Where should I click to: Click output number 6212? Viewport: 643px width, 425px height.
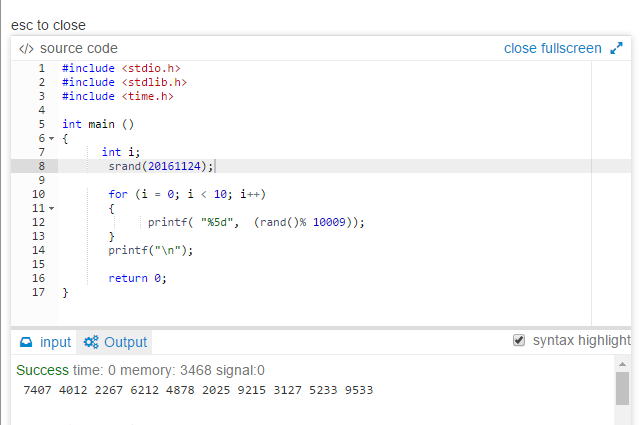pyautogui.click(x=144, y=390)
